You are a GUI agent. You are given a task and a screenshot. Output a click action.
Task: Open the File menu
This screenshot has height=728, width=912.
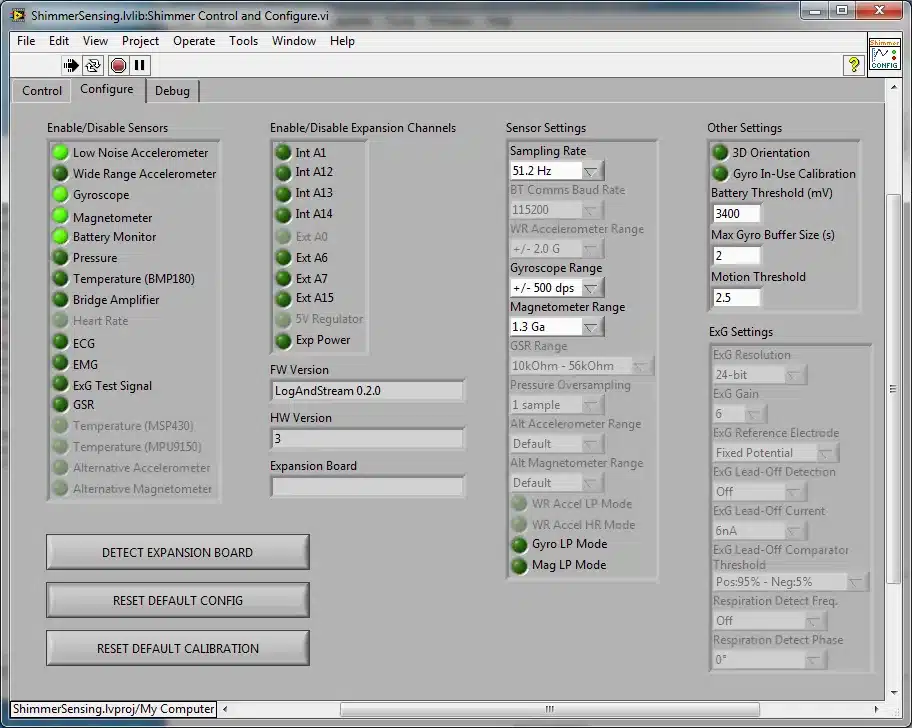(x=26, y=41)
